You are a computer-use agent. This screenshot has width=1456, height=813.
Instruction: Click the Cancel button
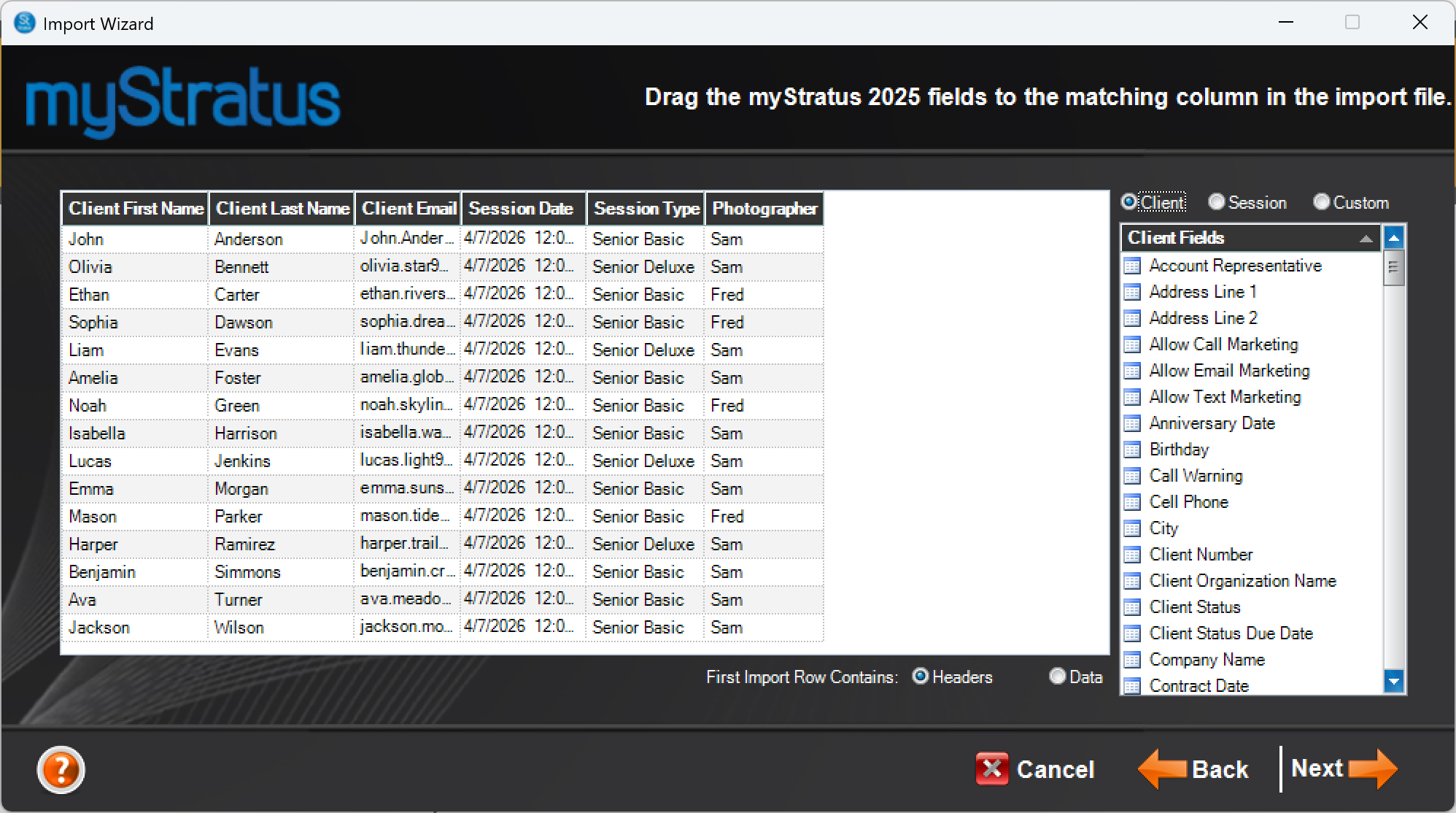pyautogui.click(x=1035, y=768)
